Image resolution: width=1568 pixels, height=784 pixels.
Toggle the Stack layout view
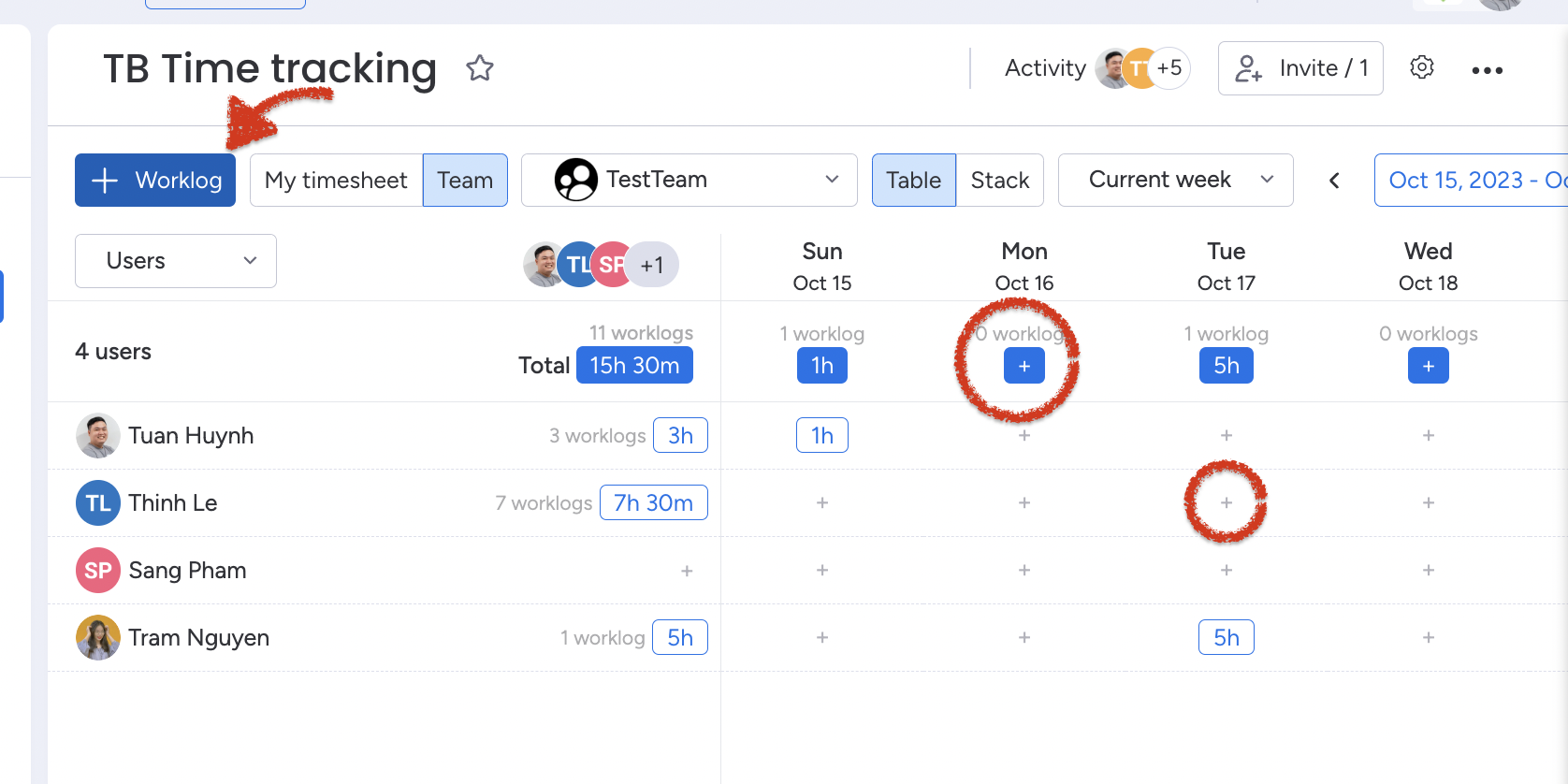pyautogui.click(x=999, y=181)
